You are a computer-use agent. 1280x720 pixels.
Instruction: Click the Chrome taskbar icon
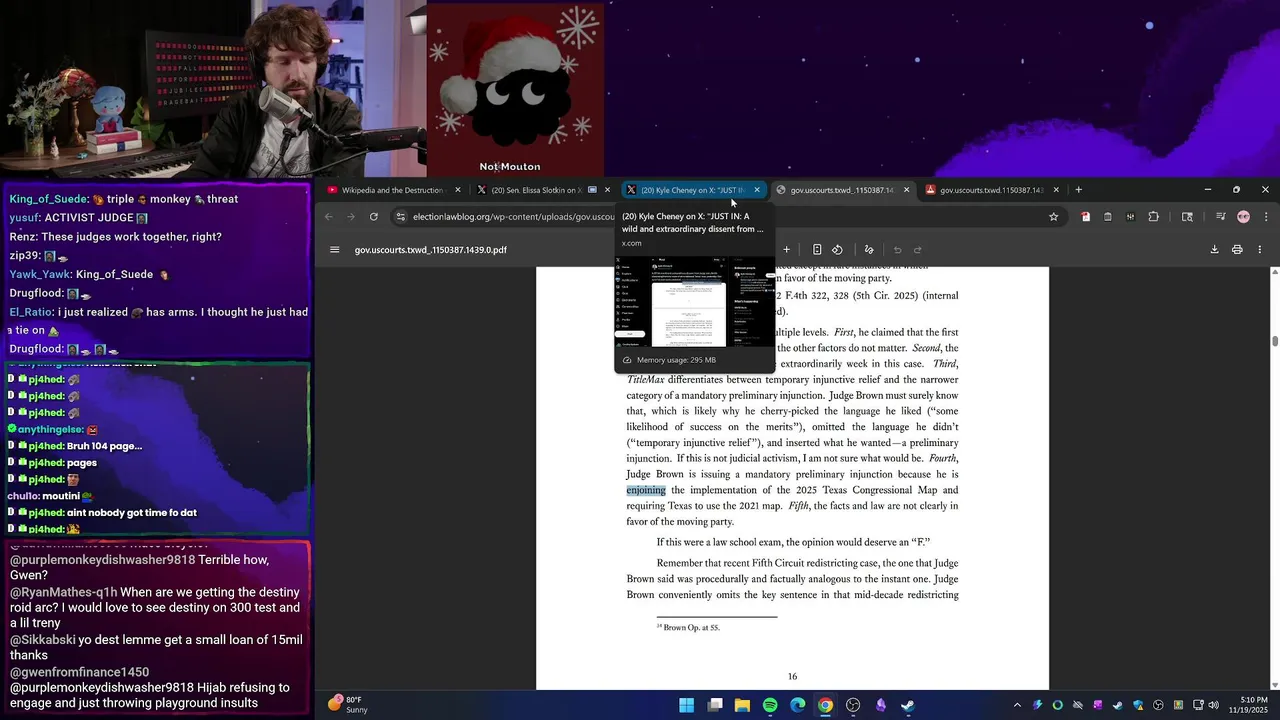pyautogui.click(x=825, y=705)
